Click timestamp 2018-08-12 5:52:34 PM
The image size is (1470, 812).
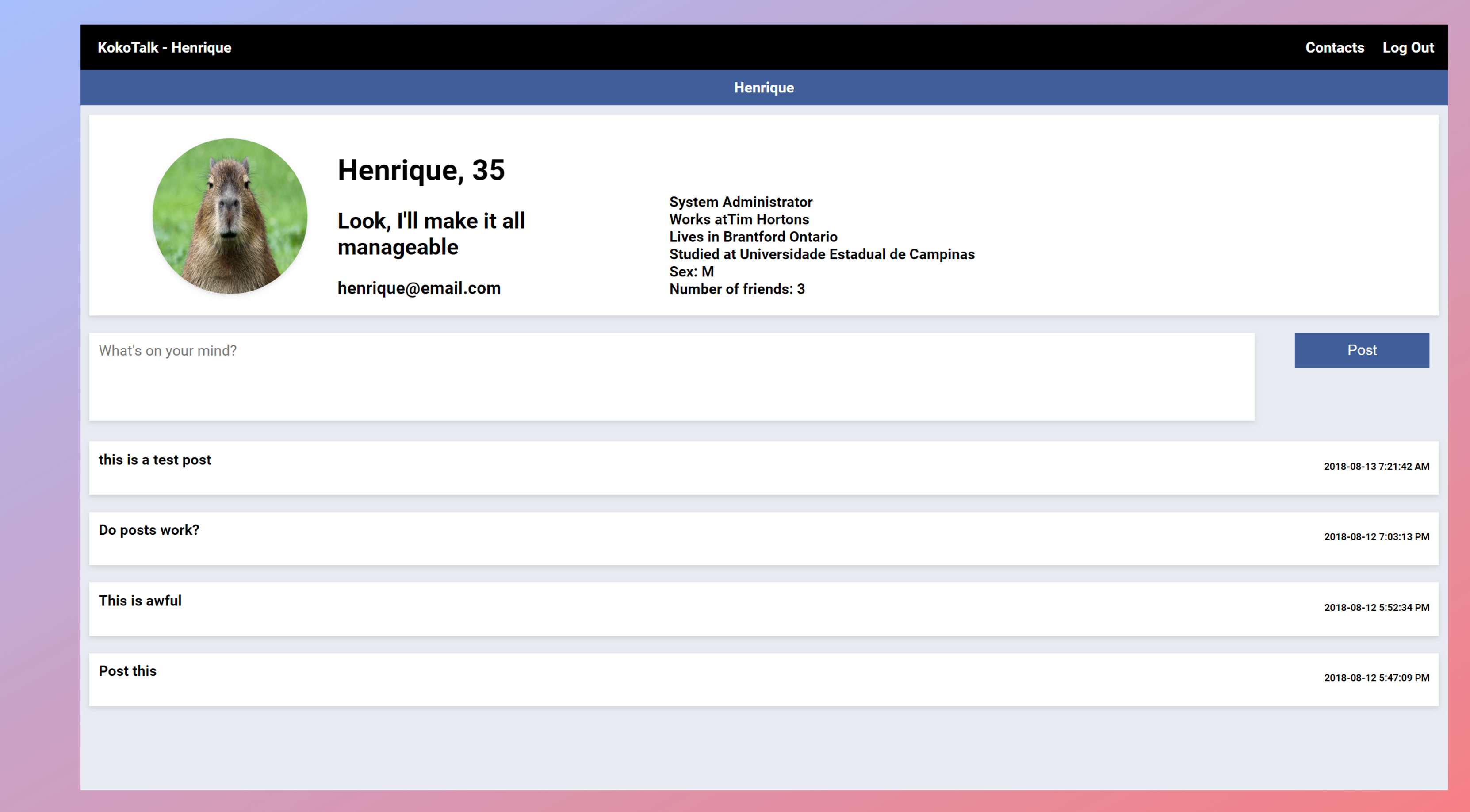[1376, 608]
